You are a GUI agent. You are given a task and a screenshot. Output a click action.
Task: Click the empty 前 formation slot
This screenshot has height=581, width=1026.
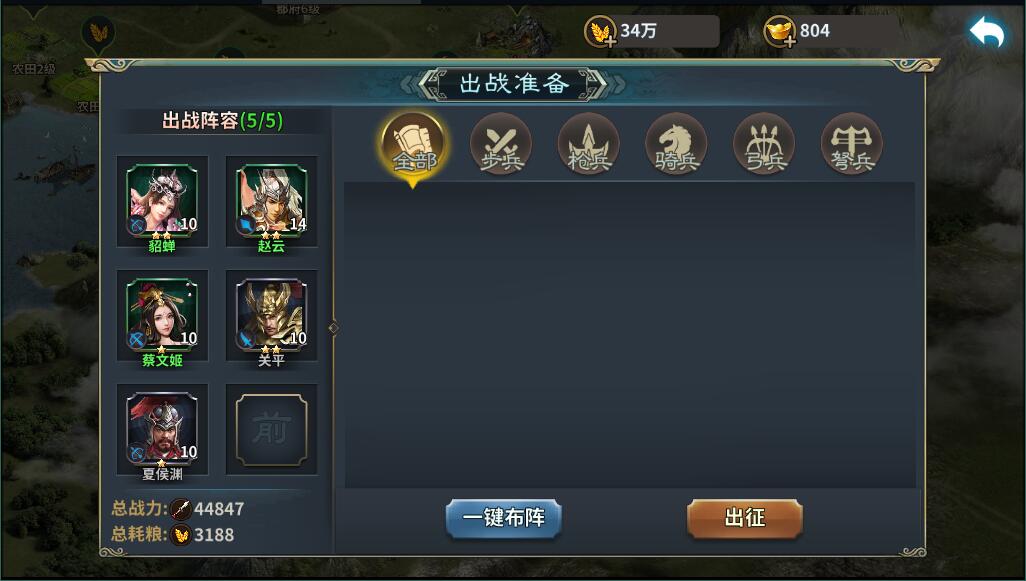(272, 429)
